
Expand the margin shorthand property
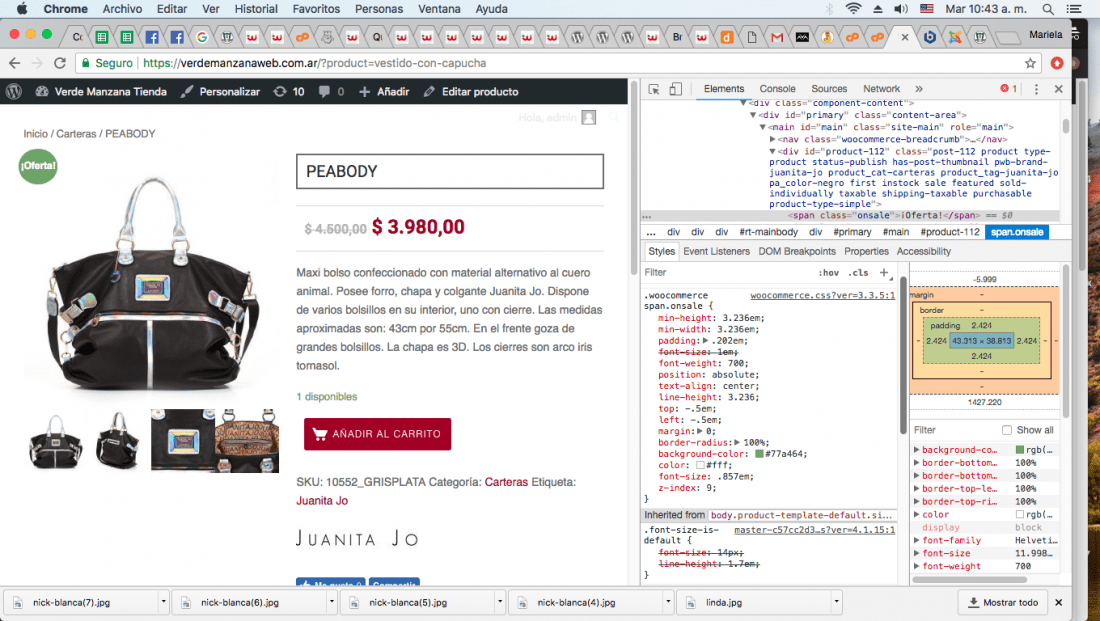pos(700,432)
